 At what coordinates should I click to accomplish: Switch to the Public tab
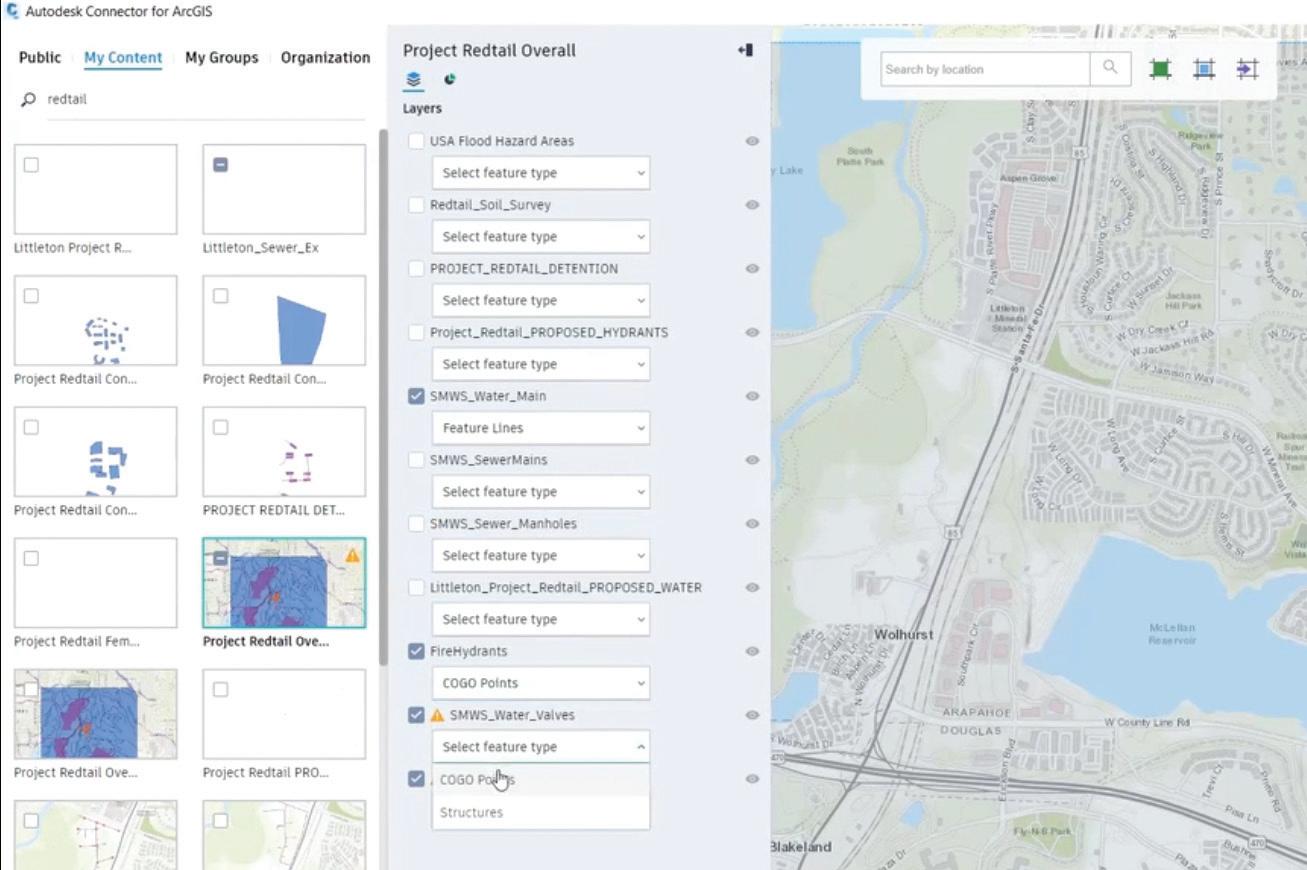click(40, 57)
